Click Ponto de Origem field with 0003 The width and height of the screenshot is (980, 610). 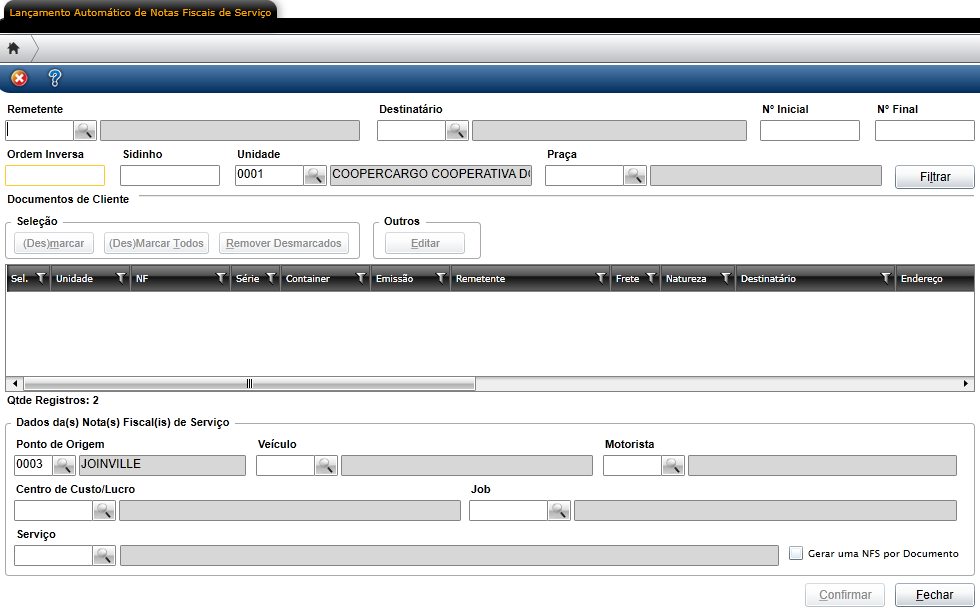coord(33,465)
